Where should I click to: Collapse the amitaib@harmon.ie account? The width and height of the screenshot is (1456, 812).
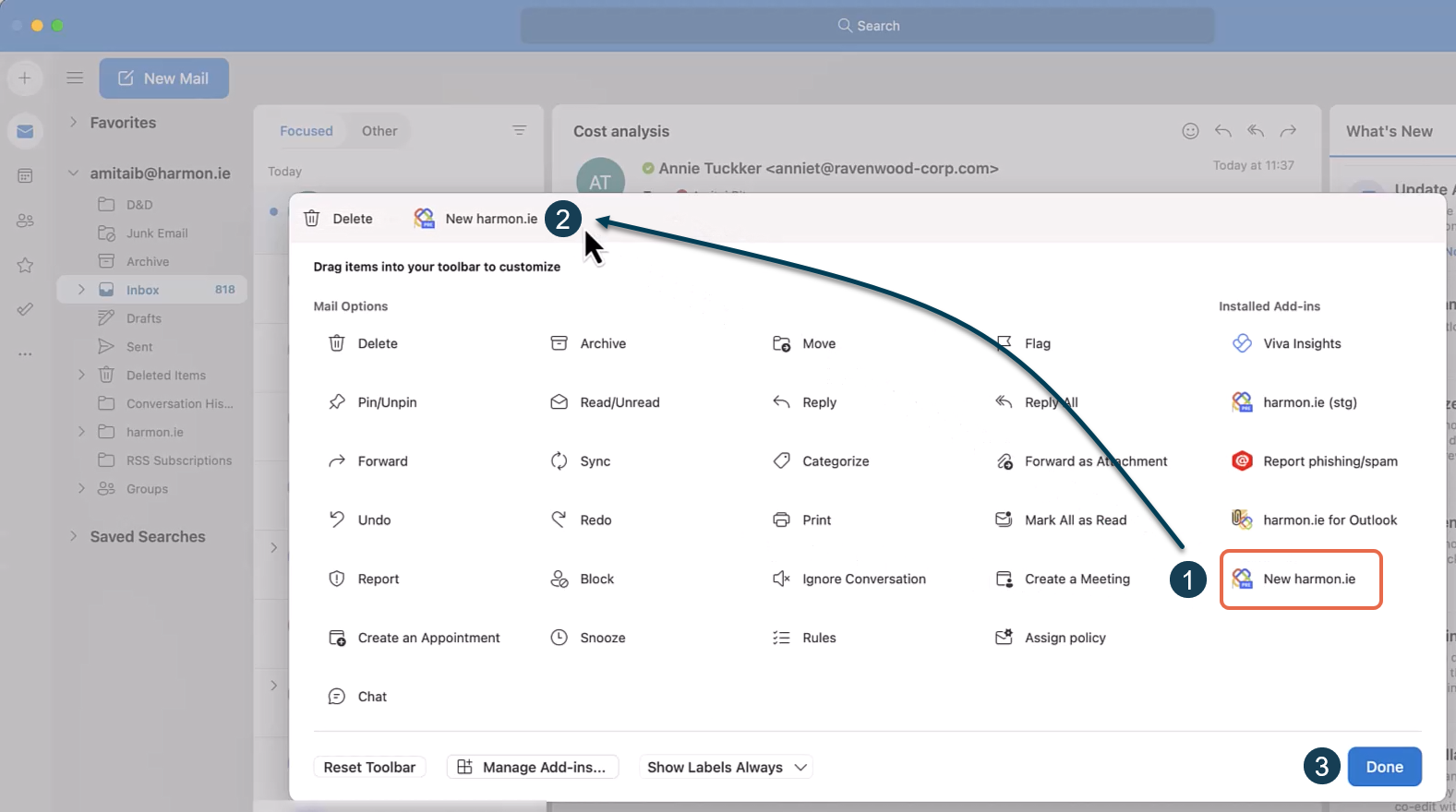pyautogui.click(x=73, y=173)
